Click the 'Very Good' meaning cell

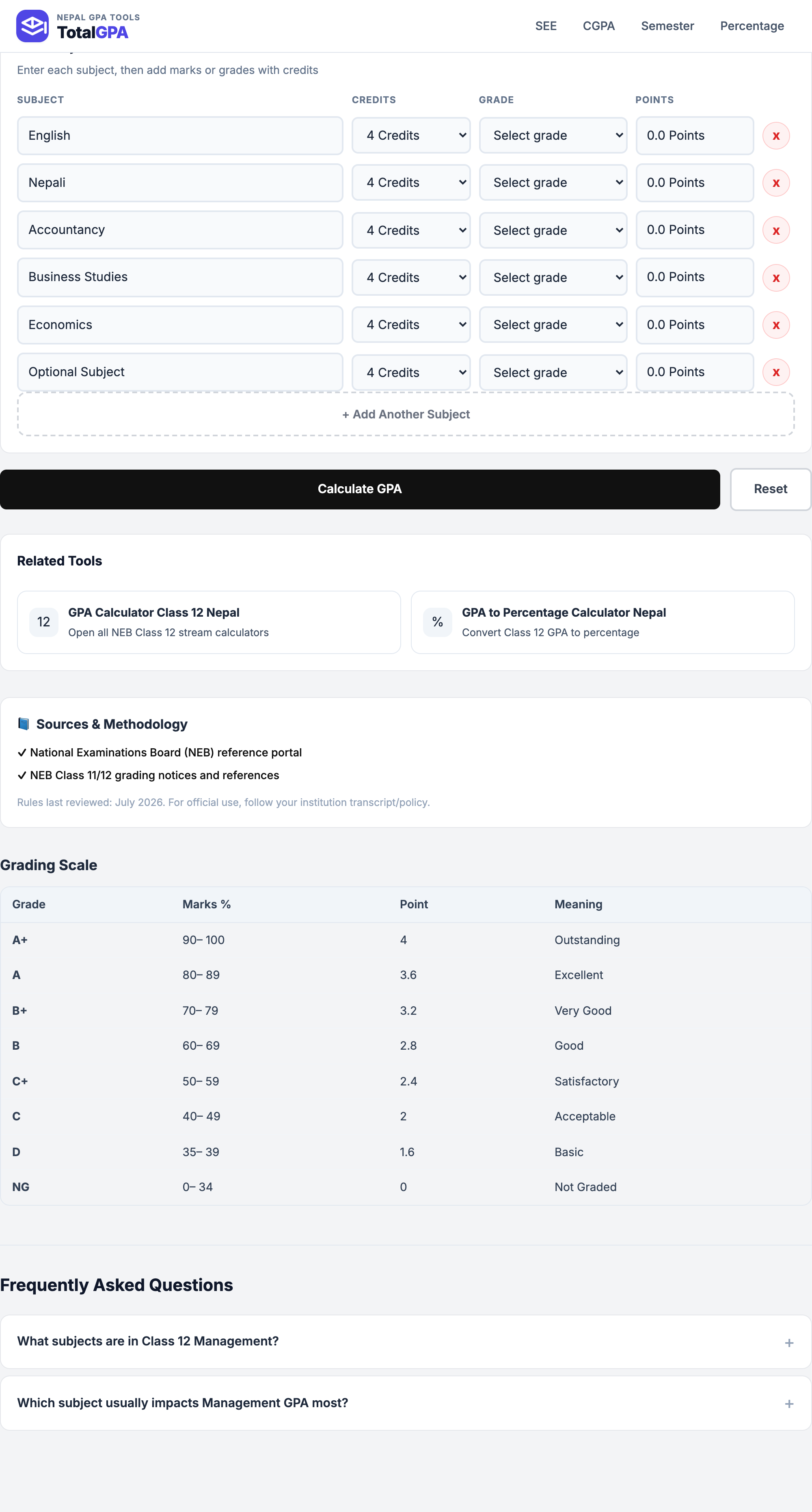[x=583, y=1011]
